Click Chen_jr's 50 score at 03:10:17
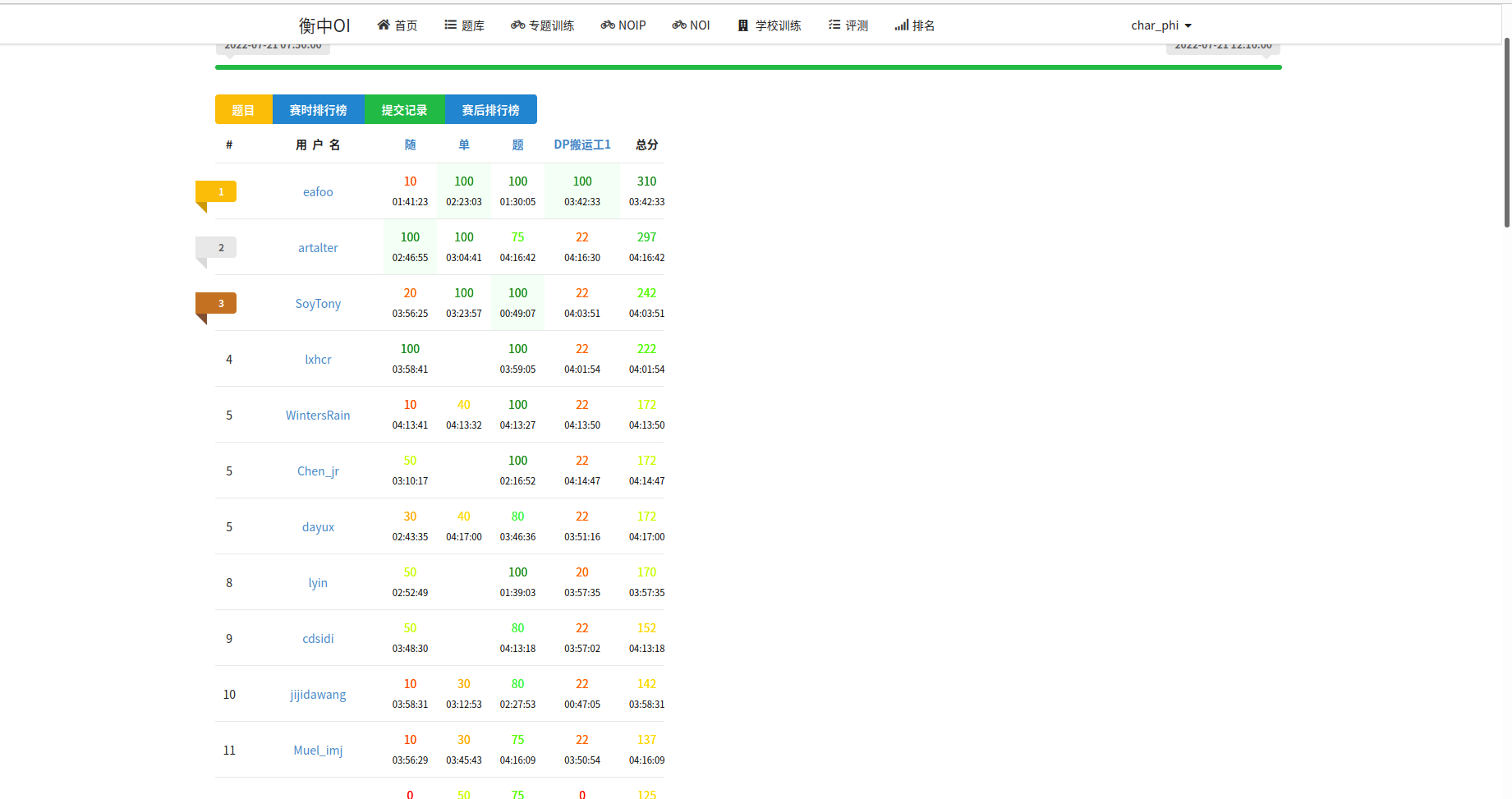The image size is (1512, 799). click(x=410, y=460)
